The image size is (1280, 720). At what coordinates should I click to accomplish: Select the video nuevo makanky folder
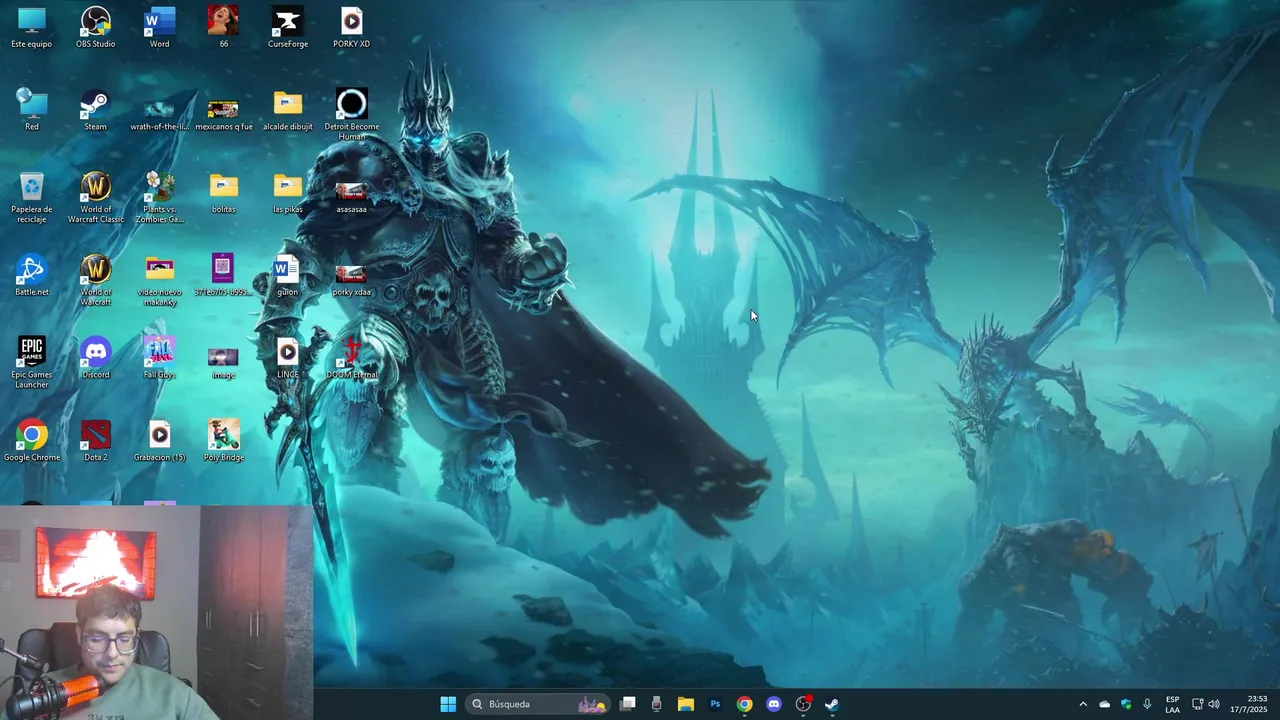160,281
